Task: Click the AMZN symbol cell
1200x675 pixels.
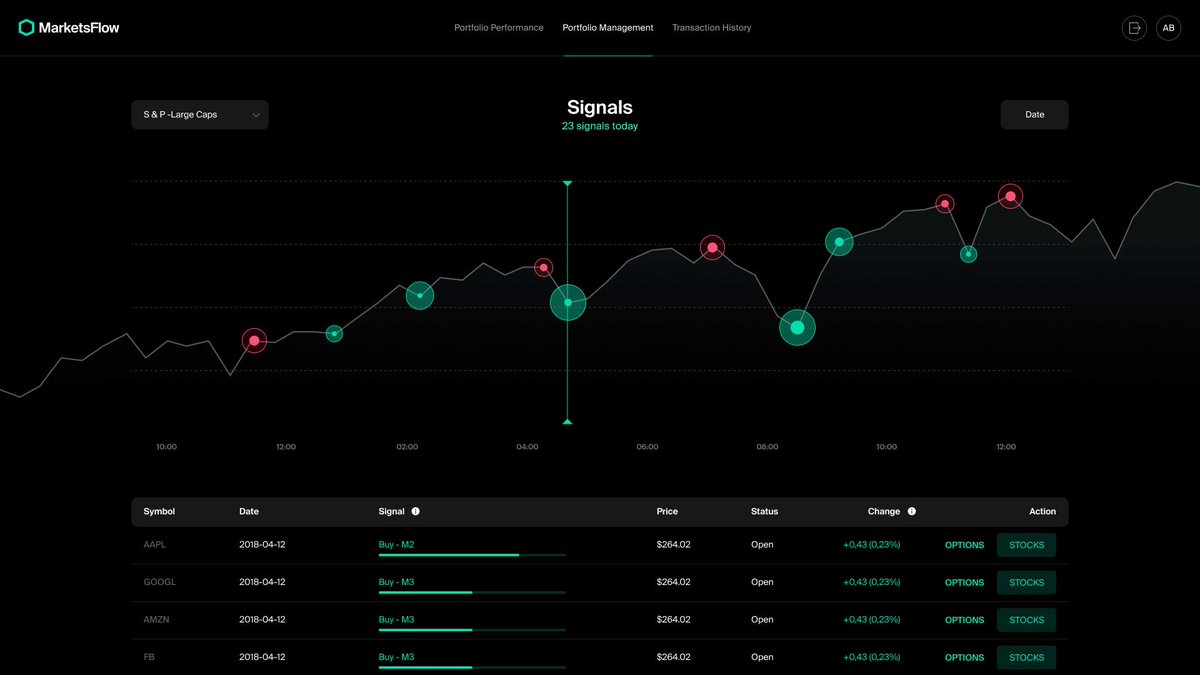Action: tap(156, 620)
